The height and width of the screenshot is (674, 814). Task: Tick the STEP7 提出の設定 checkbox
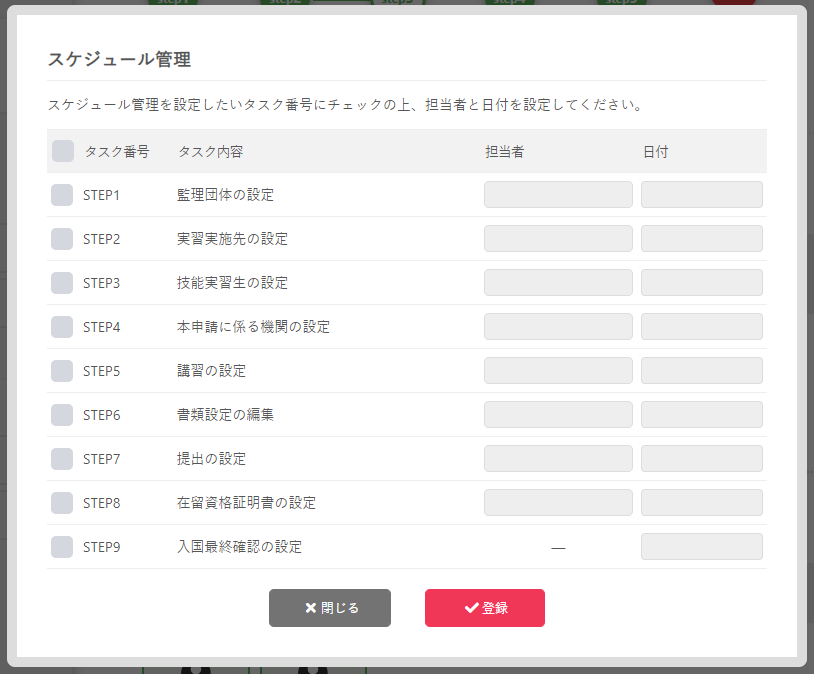coord(62,459)
